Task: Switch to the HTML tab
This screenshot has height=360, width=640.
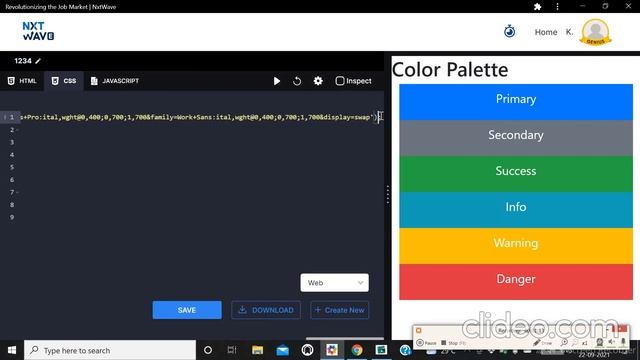Action: [x=22, y=81]
